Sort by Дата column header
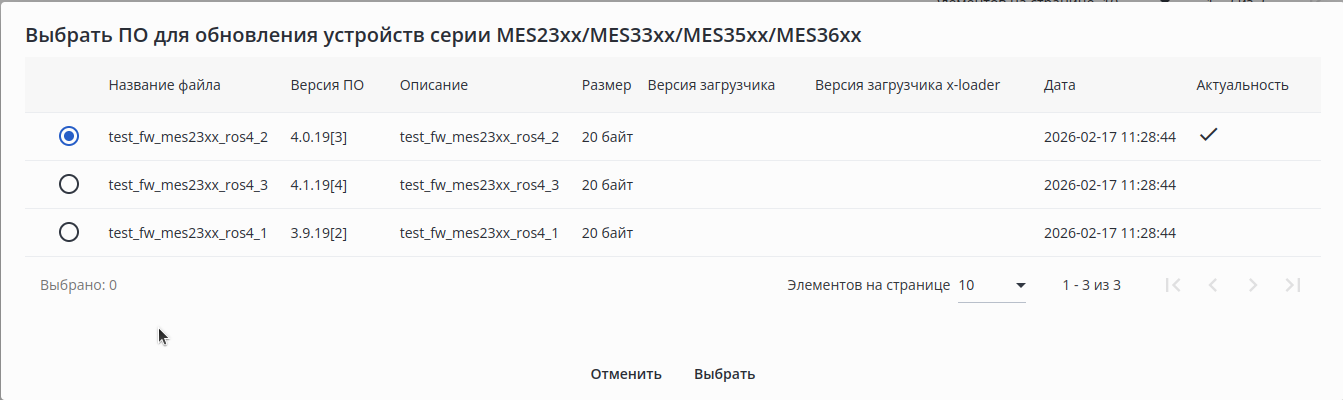The width and height of the screenshot is (1343, 400). pyautogui.click(x=1059, y=85)
